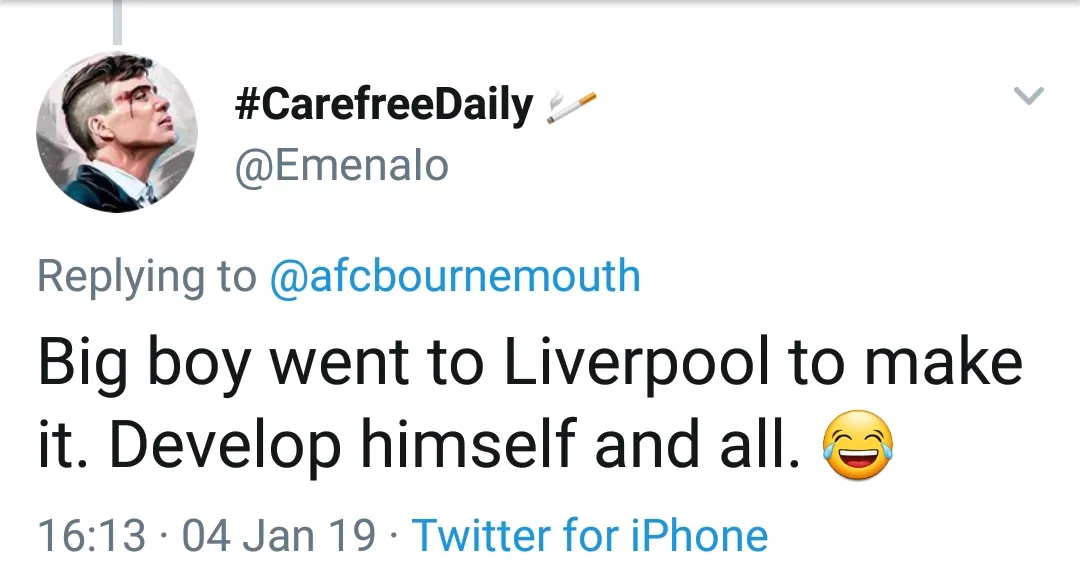Click the word "iPhone" in the source link
Image resolution: width=1080 pixels, height=585 pixels.
(x=699, y=536)
